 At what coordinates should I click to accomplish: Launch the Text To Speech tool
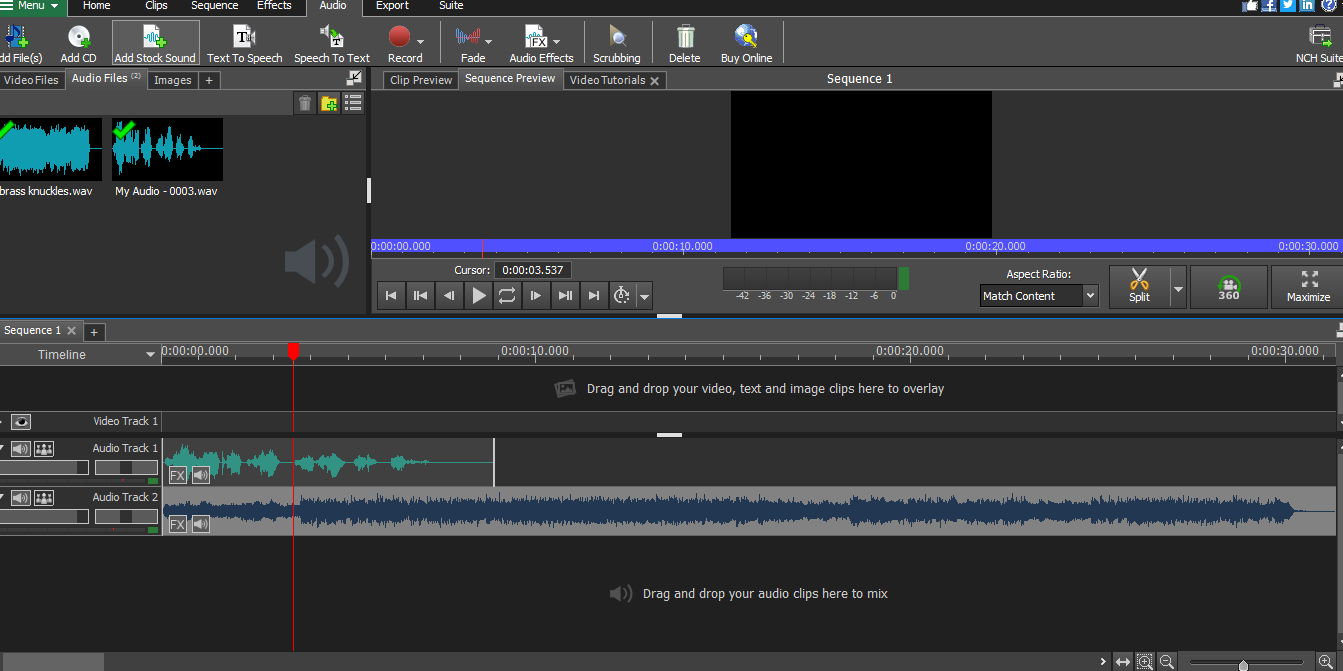245,44
